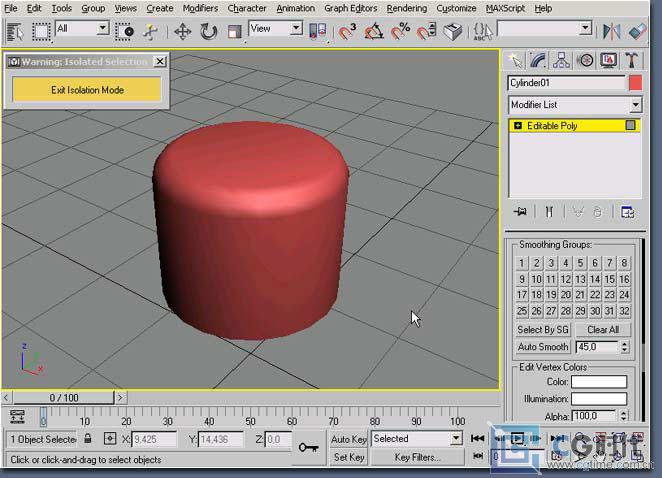The height and width of the screenshot is (478, 662).
Task: Click Configure Modifier Sets icon
Action: (x=628, y=212)
